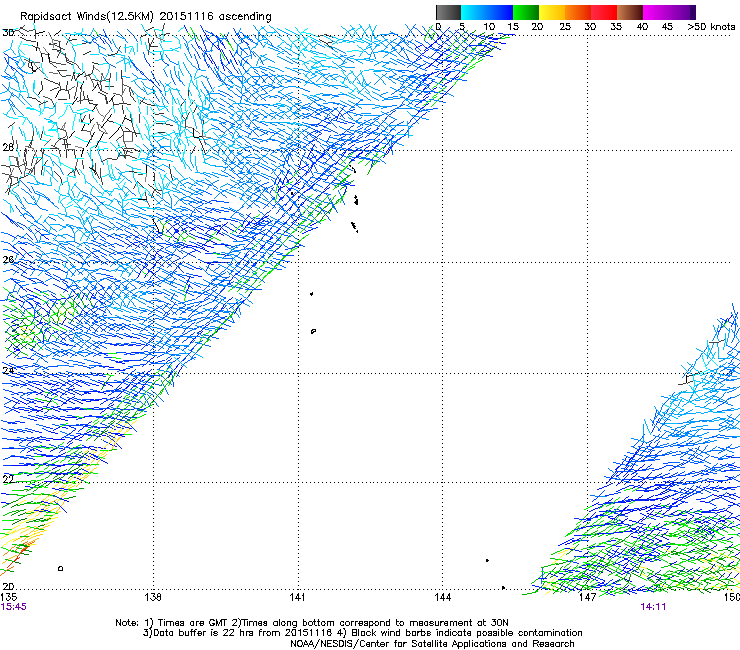Click the gray 0-5 knots legend swatch
The width and height of the screenshot is (740, 650).
point(448,12)
